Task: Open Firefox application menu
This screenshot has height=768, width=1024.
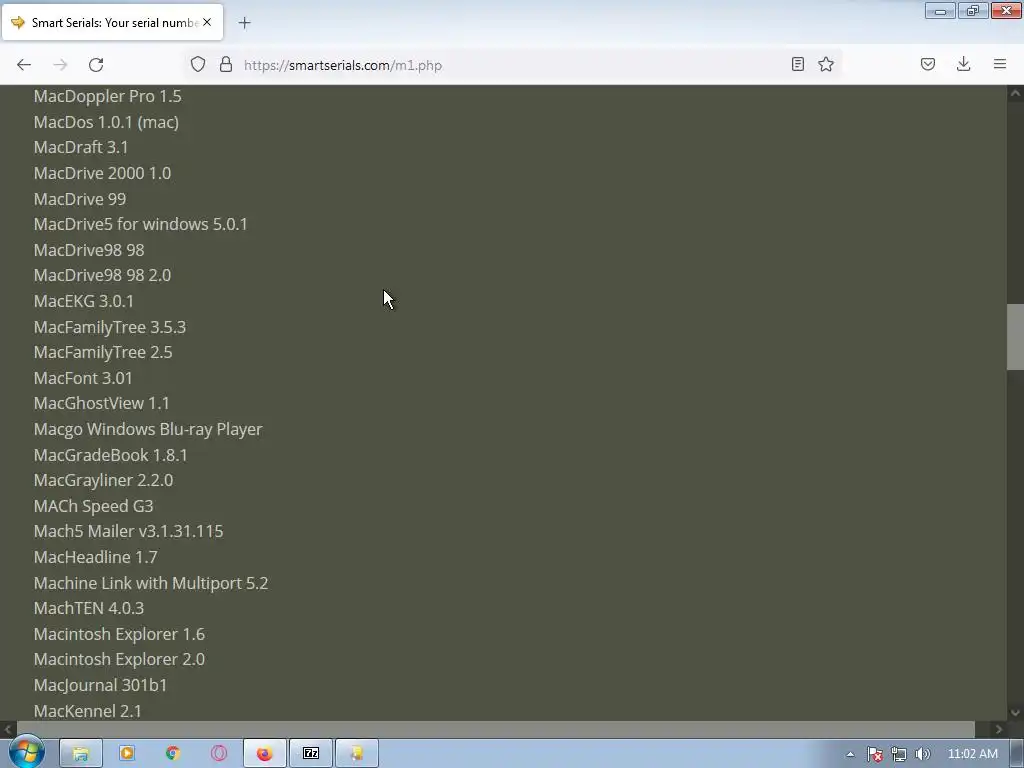Action: pyautogui.click(x=1000, y=64)
